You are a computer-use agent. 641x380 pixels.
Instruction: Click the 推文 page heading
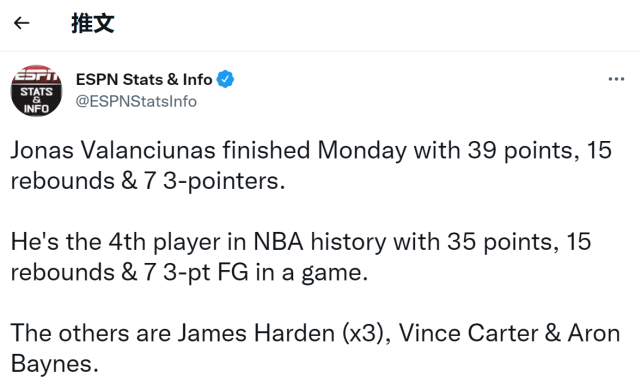tap(93, 23)
